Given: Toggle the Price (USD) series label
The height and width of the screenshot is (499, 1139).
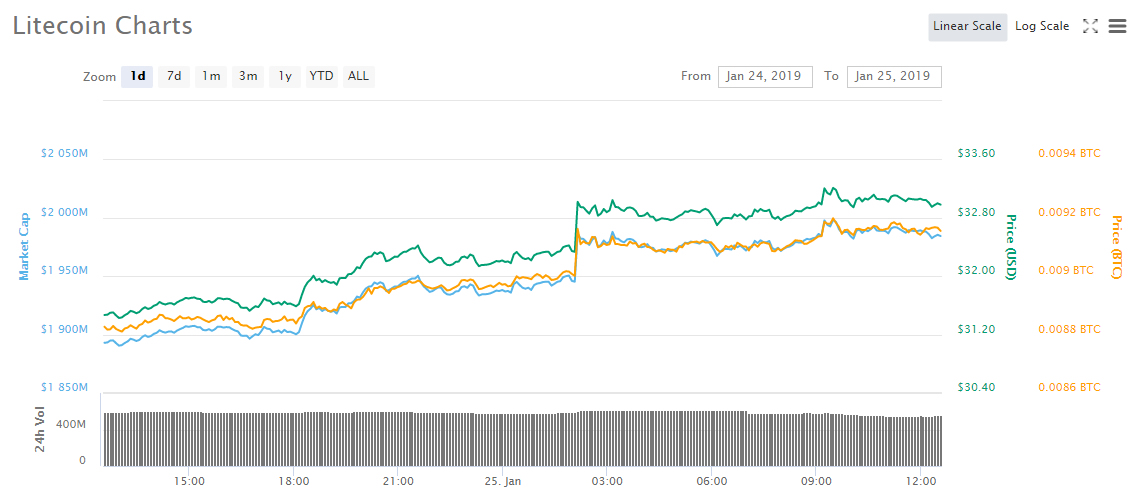Looking at the screenshot, I should click(x=1011, y=246).
